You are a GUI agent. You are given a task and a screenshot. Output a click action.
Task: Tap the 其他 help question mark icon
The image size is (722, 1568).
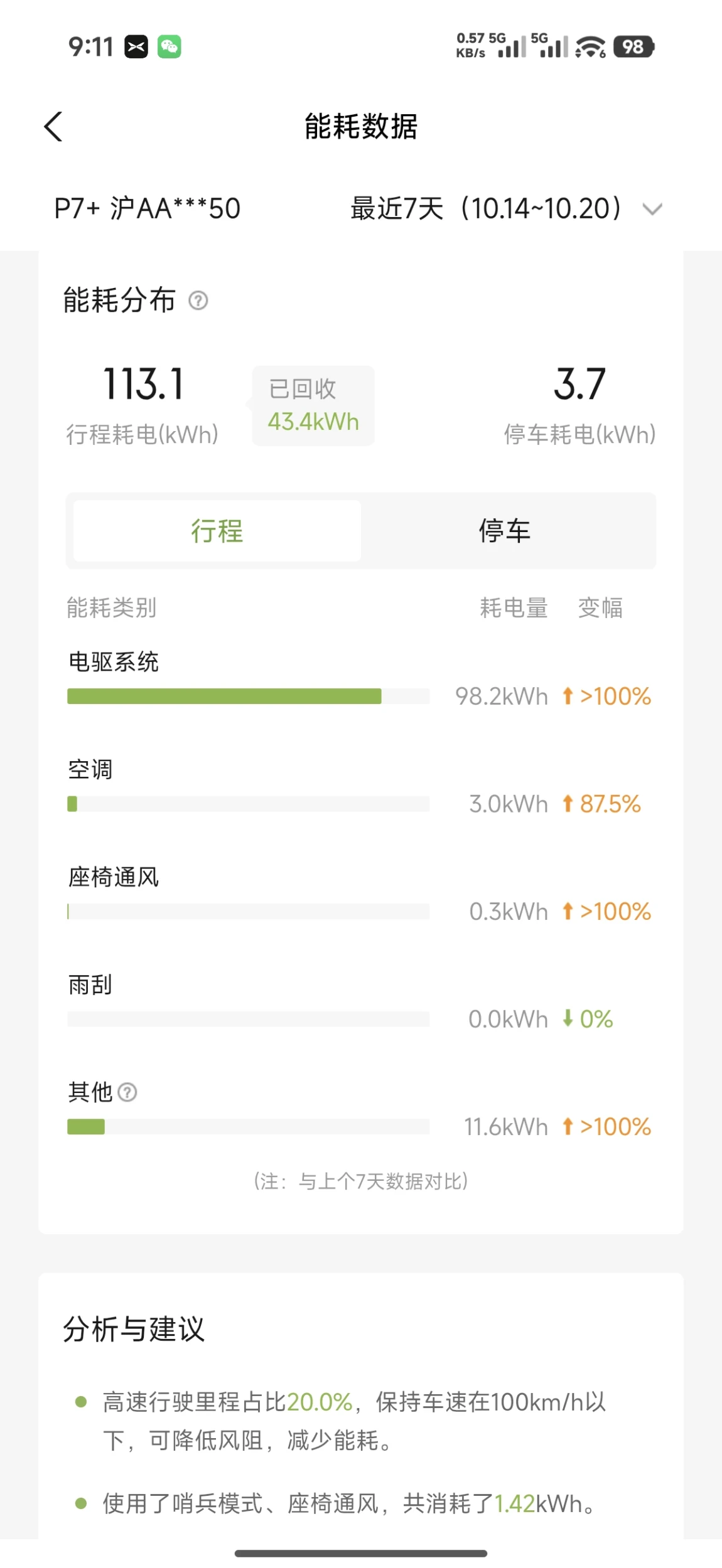(x=127, y=1092)
